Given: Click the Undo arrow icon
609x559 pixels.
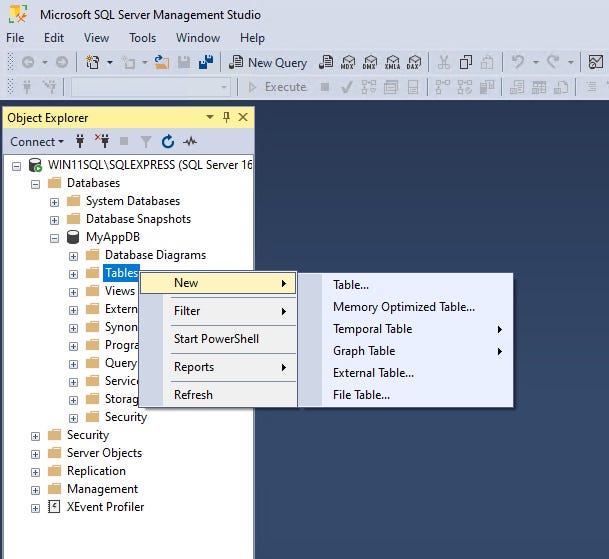Looking at the screenshot, I should tap(518, 62).
